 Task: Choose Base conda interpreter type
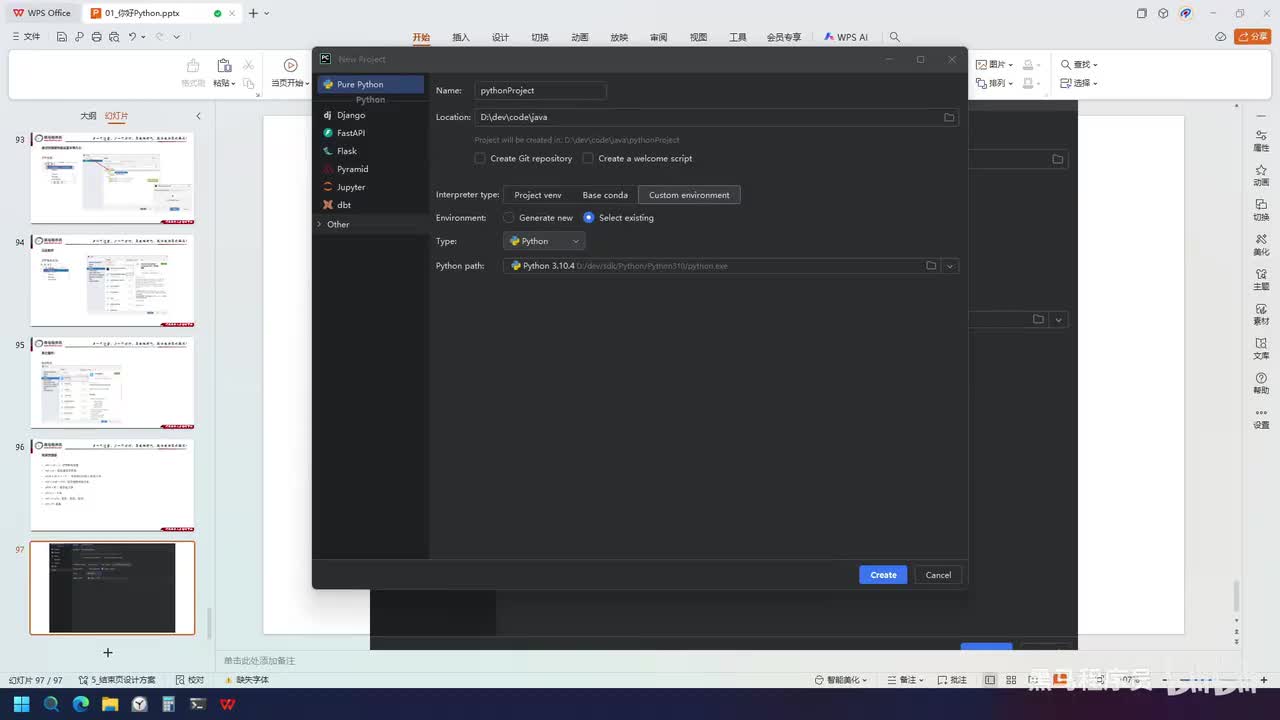[x=605, y=195]
